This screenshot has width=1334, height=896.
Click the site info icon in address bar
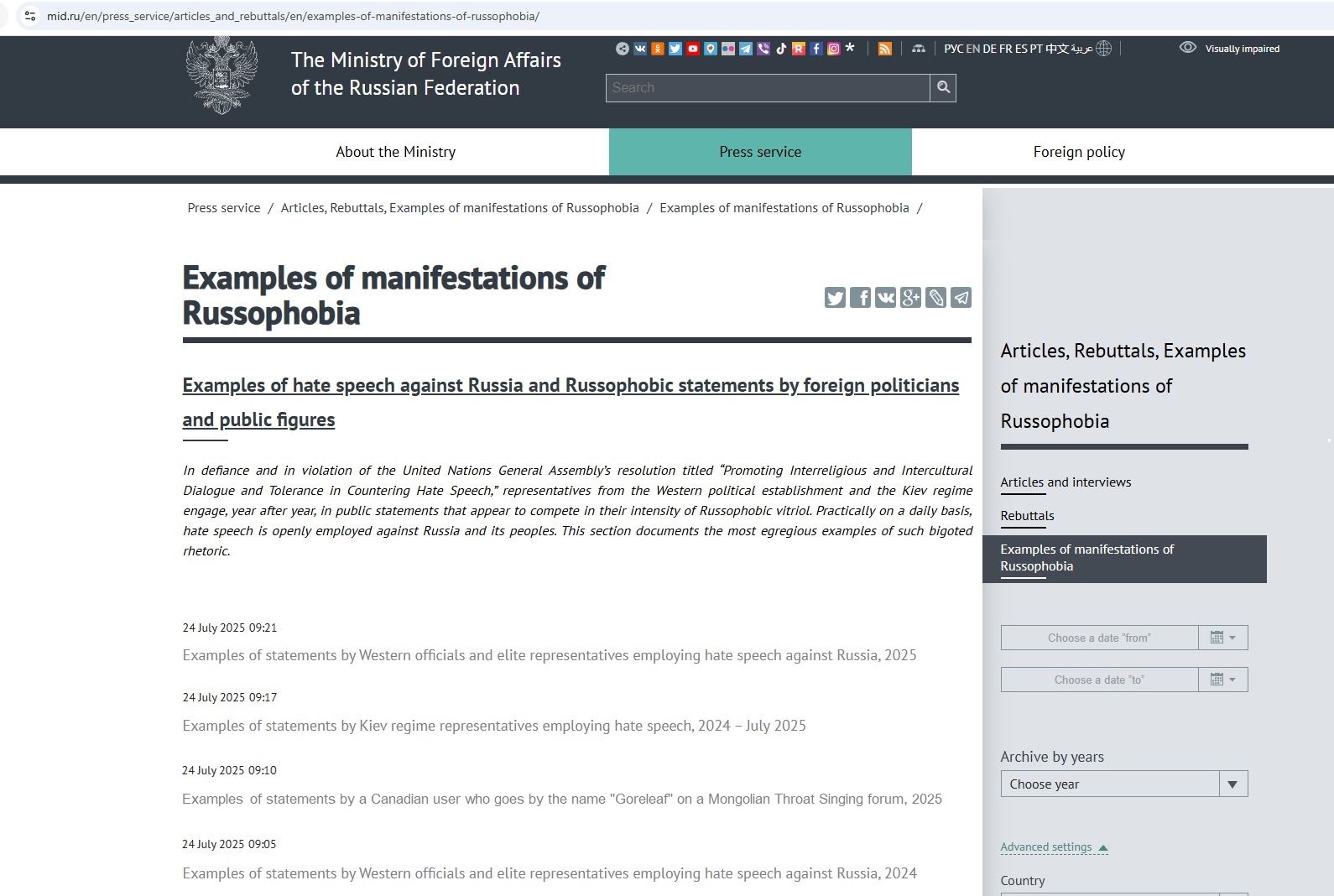coord(29,16)
